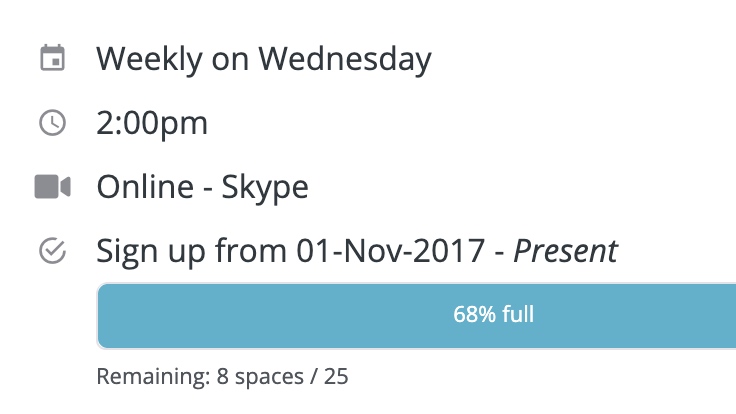Image resolution: width=736 pixels, height=414 pixels.
Task: Click the total capacity number 25
Action: click(336, 376)
